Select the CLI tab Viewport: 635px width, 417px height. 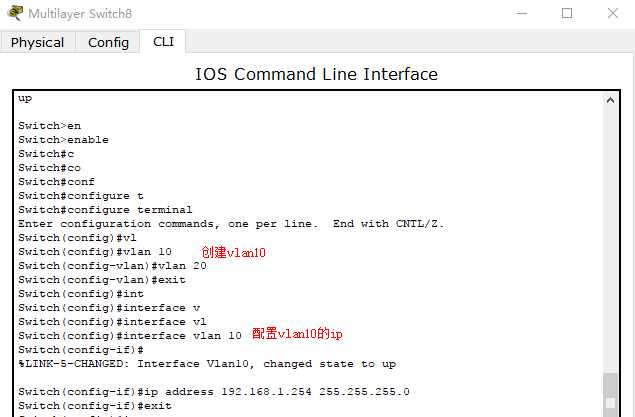[163, 41]
